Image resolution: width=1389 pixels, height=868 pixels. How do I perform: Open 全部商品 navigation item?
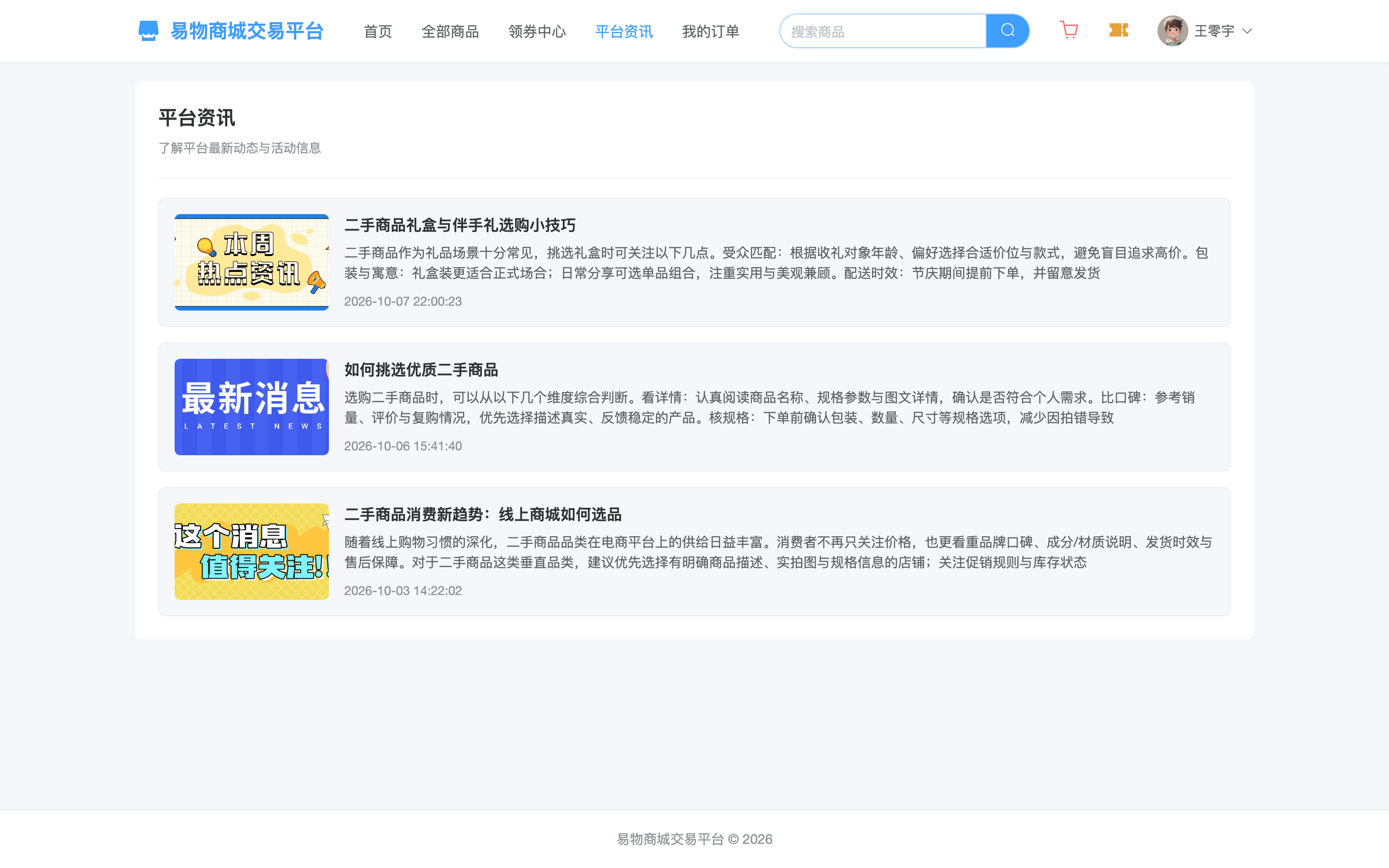pyautogui.click(x=450, y=31)
